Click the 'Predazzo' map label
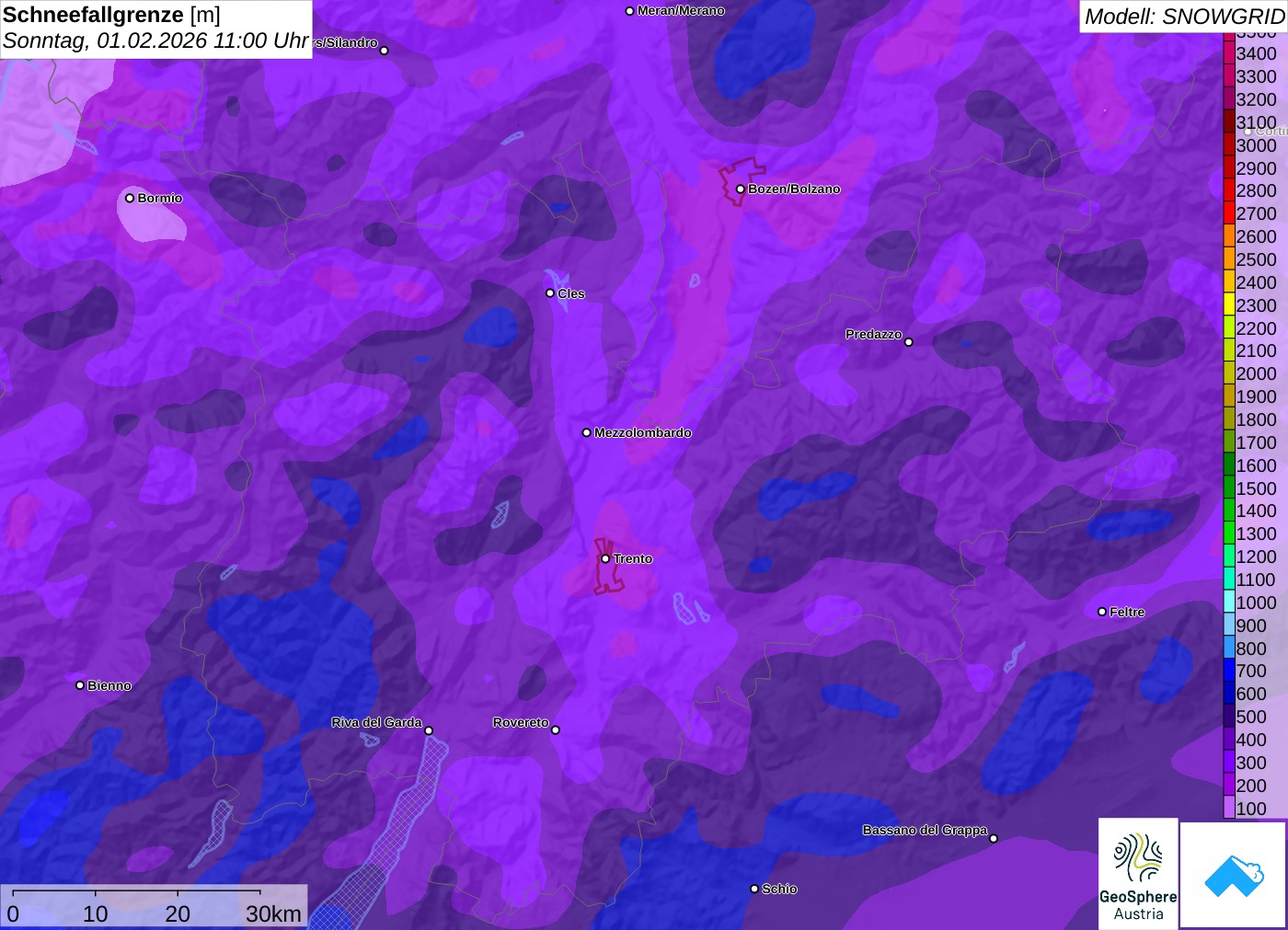The width and height of the screenshot is (1288, 930). (874, 334)
